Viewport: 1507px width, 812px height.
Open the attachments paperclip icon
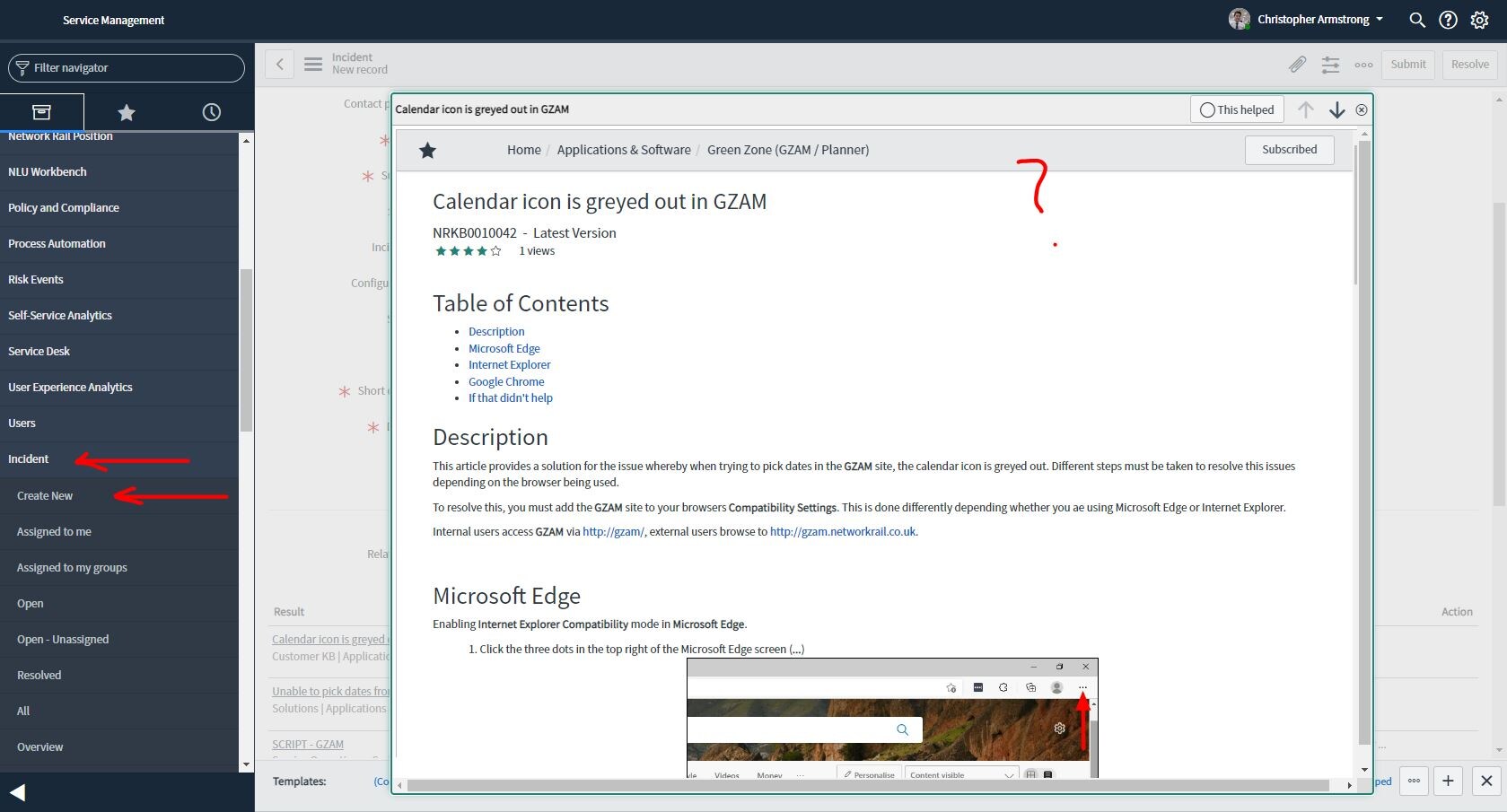(x=1297, y=65)
